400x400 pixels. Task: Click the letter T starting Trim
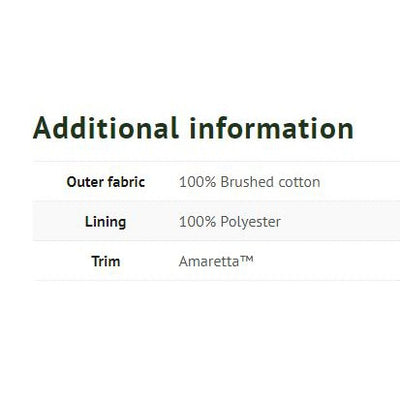(95, 262)
